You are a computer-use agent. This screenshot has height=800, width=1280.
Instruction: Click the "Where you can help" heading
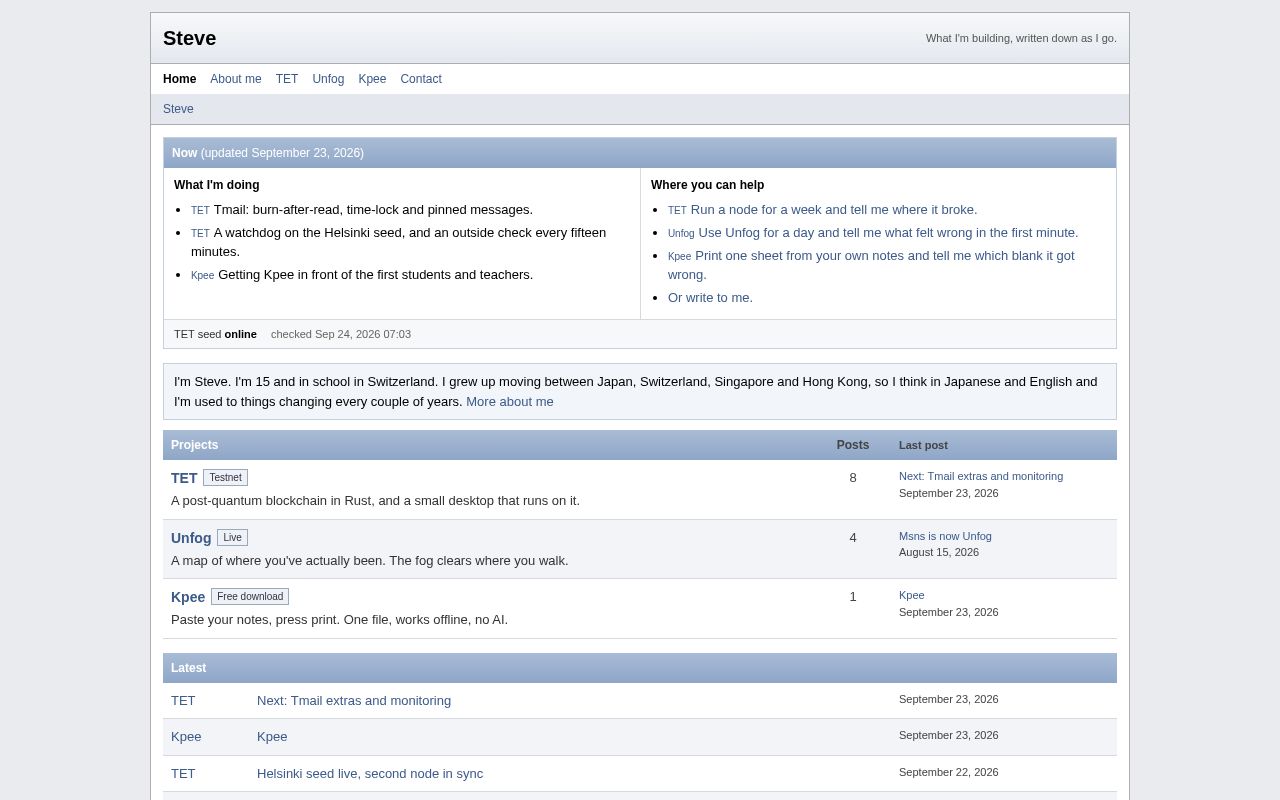708,185
